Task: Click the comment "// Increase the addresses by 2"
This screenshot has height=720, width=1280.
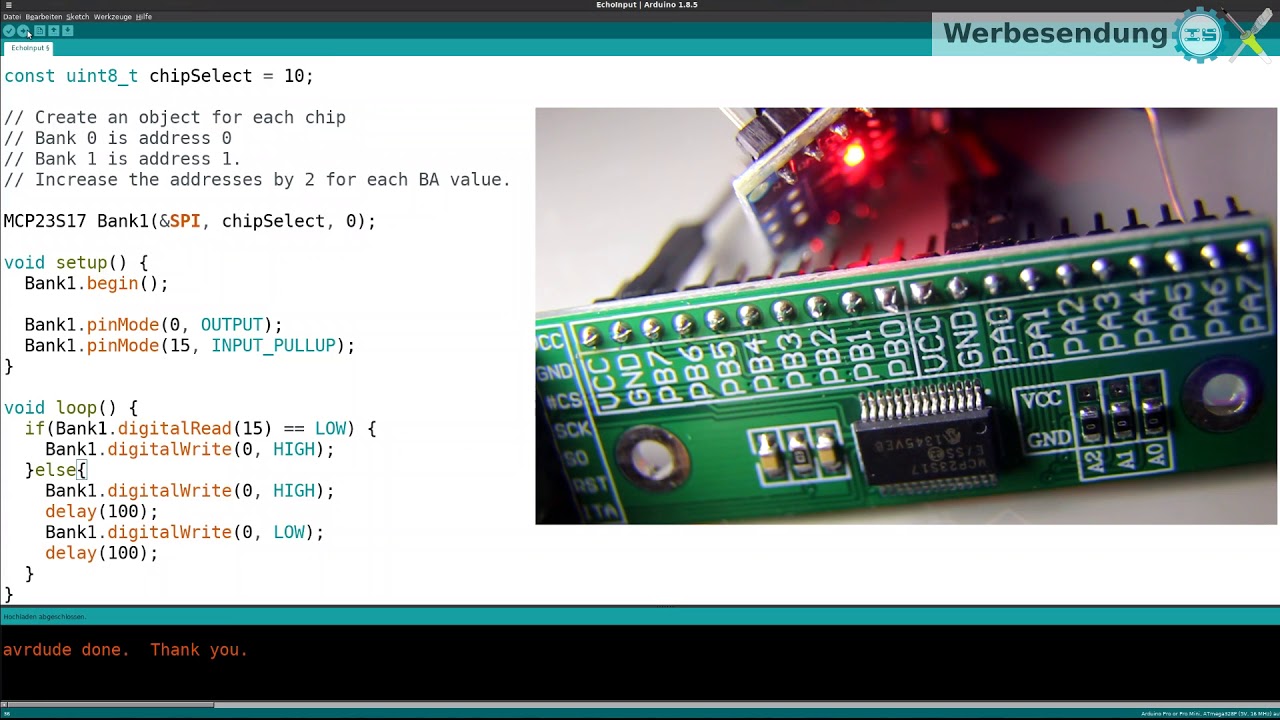Action: pyautogui.click(x=258, y=180)
